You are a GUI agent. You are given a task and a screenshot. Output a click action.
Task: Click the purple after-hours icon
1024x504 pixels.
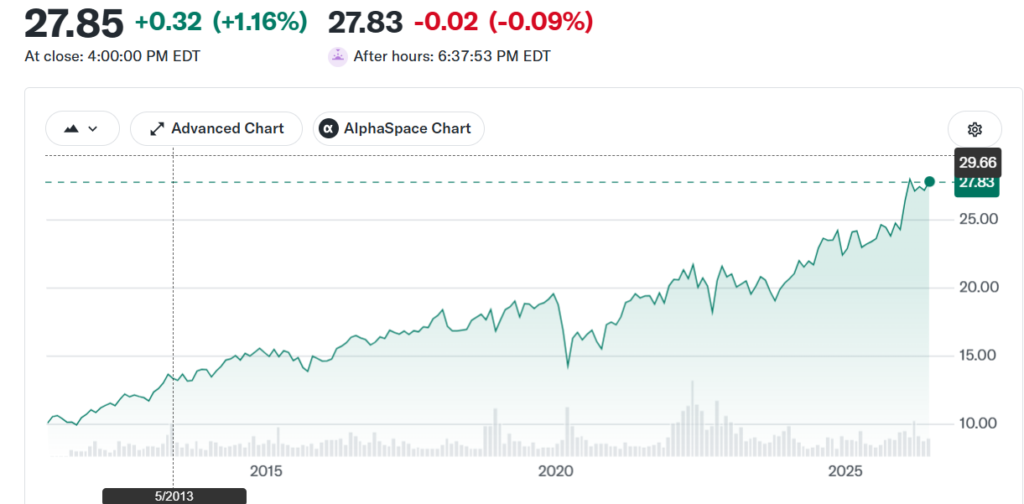(338, 56)
